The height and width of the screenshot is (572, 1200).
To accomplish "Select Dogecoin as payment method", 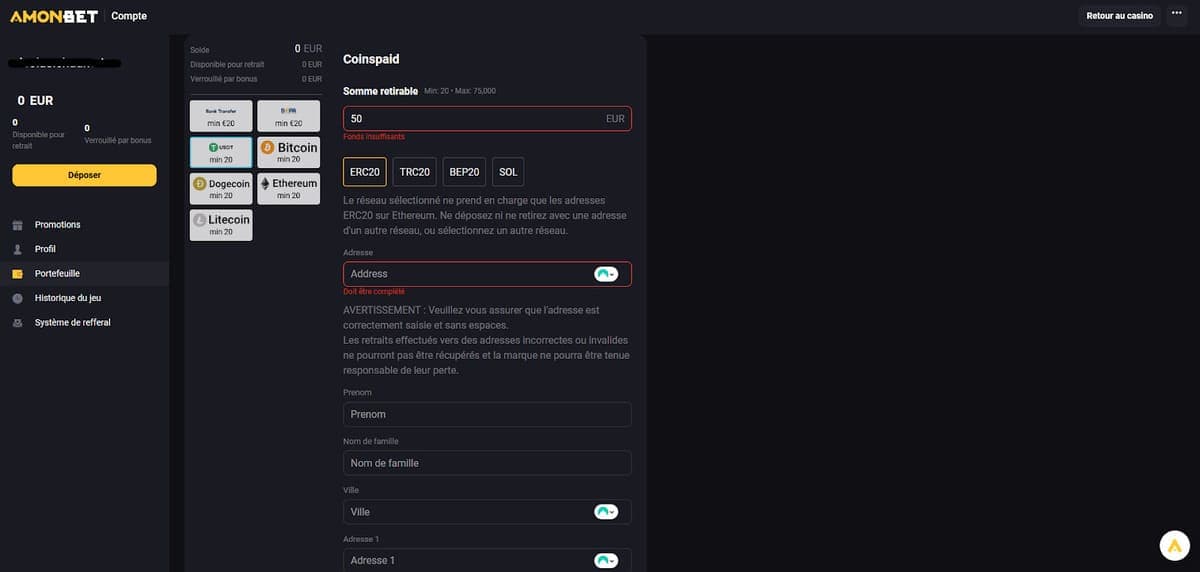I will (x=221, y=188).
